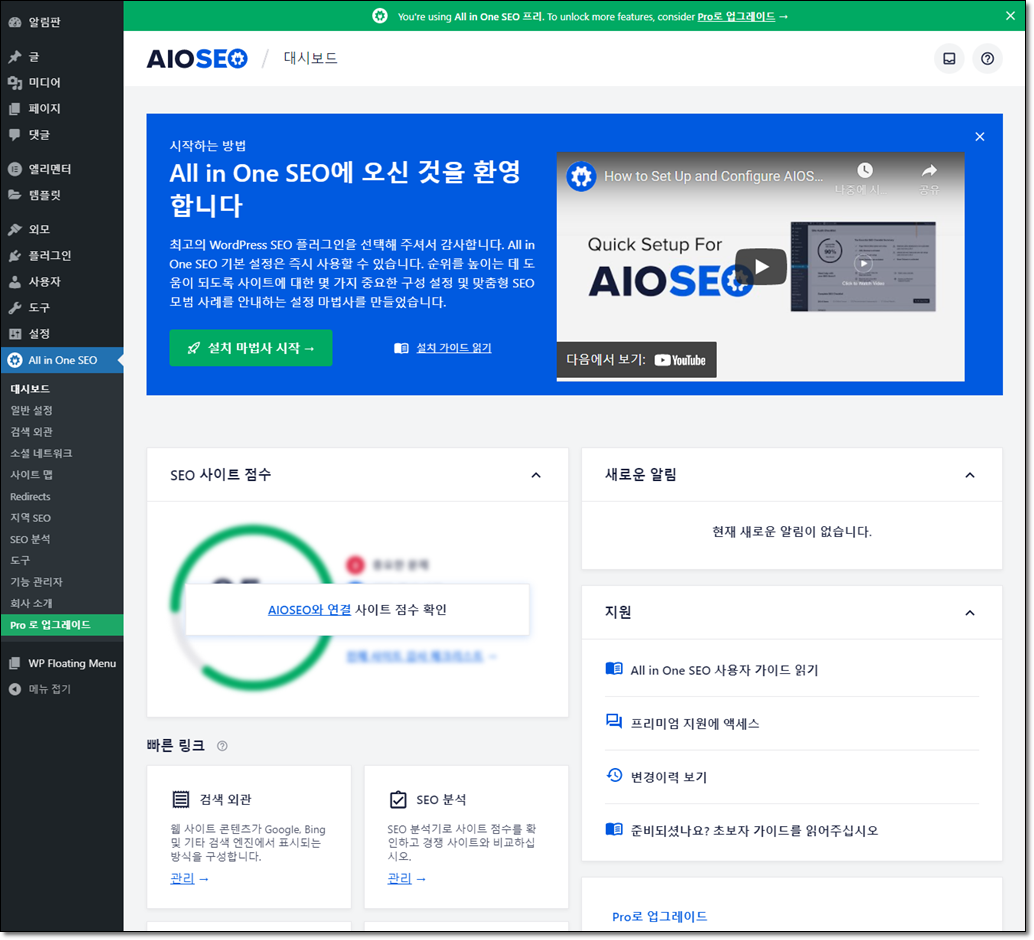Open 설정 settings menu in sidebar
Viewport: 1034px width, 940px height.
pos(61,334)
